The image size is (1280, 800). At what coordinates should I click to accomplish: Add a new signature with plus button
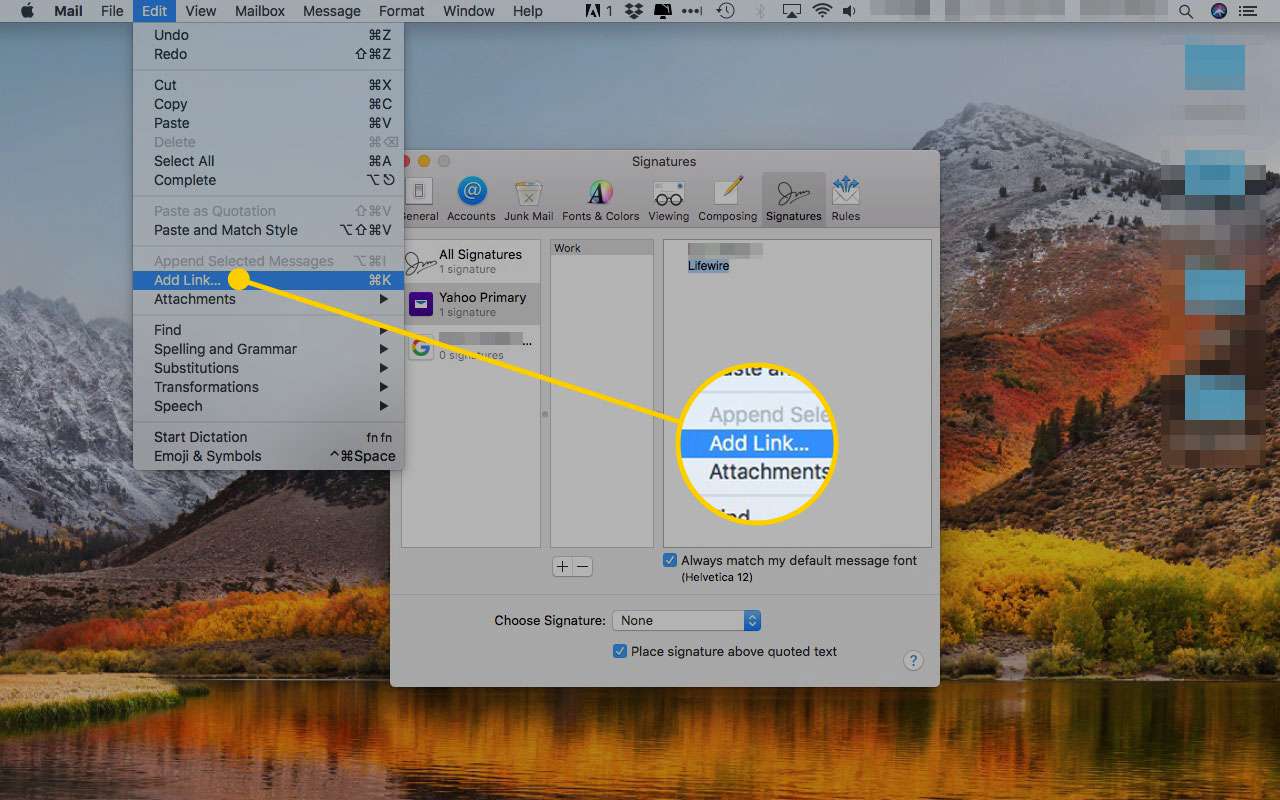[x=562, y=567]
